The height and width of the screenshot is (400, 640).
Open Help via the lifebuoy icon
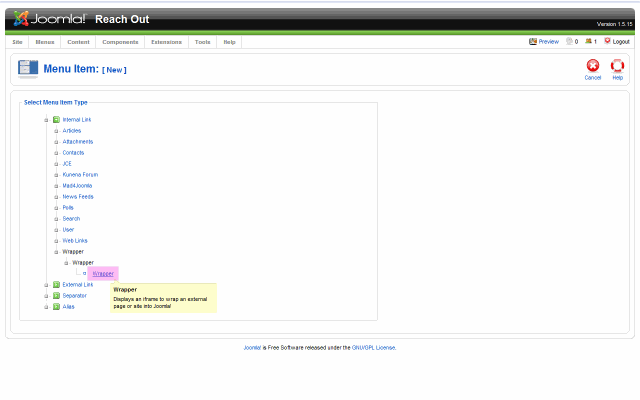[617, 66]
